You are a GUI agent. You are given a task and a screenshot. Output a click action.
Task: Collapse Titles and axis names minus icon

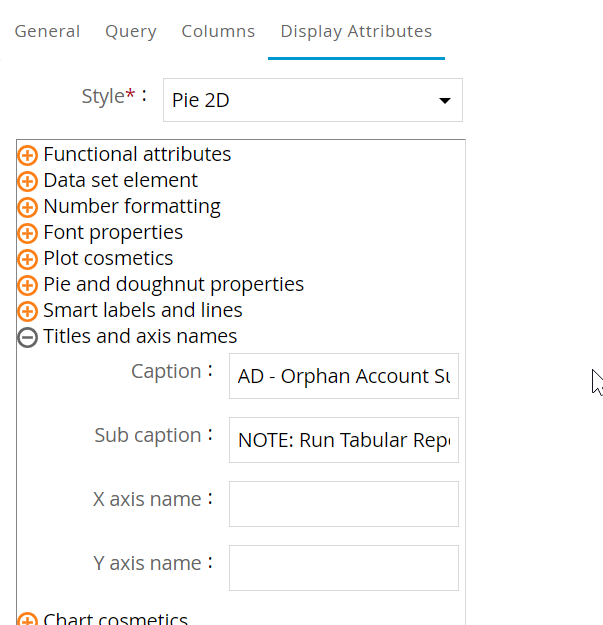pyautogui.click(x=28, y=337)
